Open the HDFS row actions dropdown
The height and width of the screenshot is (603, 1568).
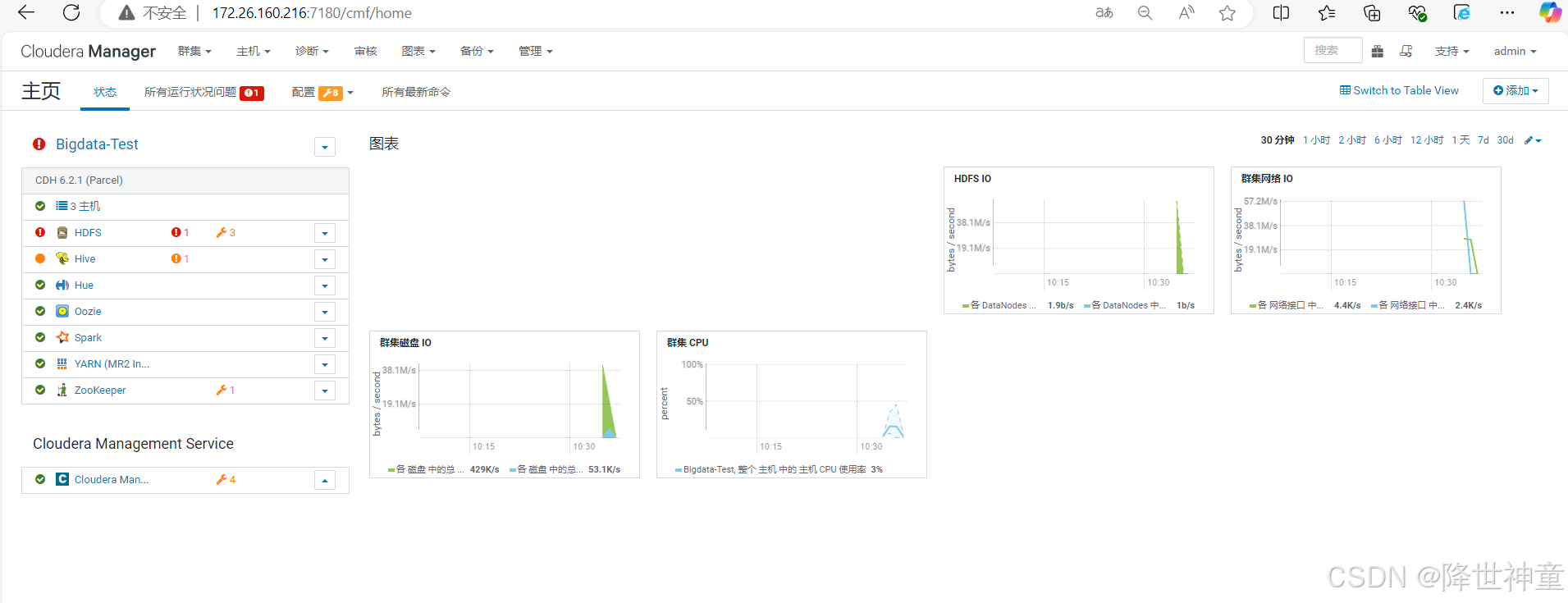pos(325,233)
